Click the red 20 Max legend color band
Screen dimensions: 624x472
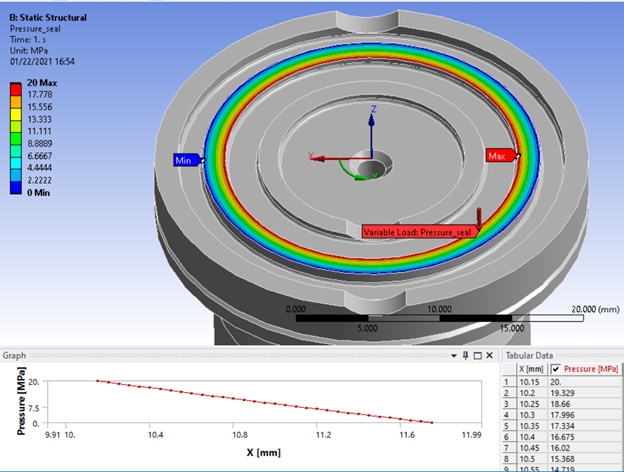(16, 90)
